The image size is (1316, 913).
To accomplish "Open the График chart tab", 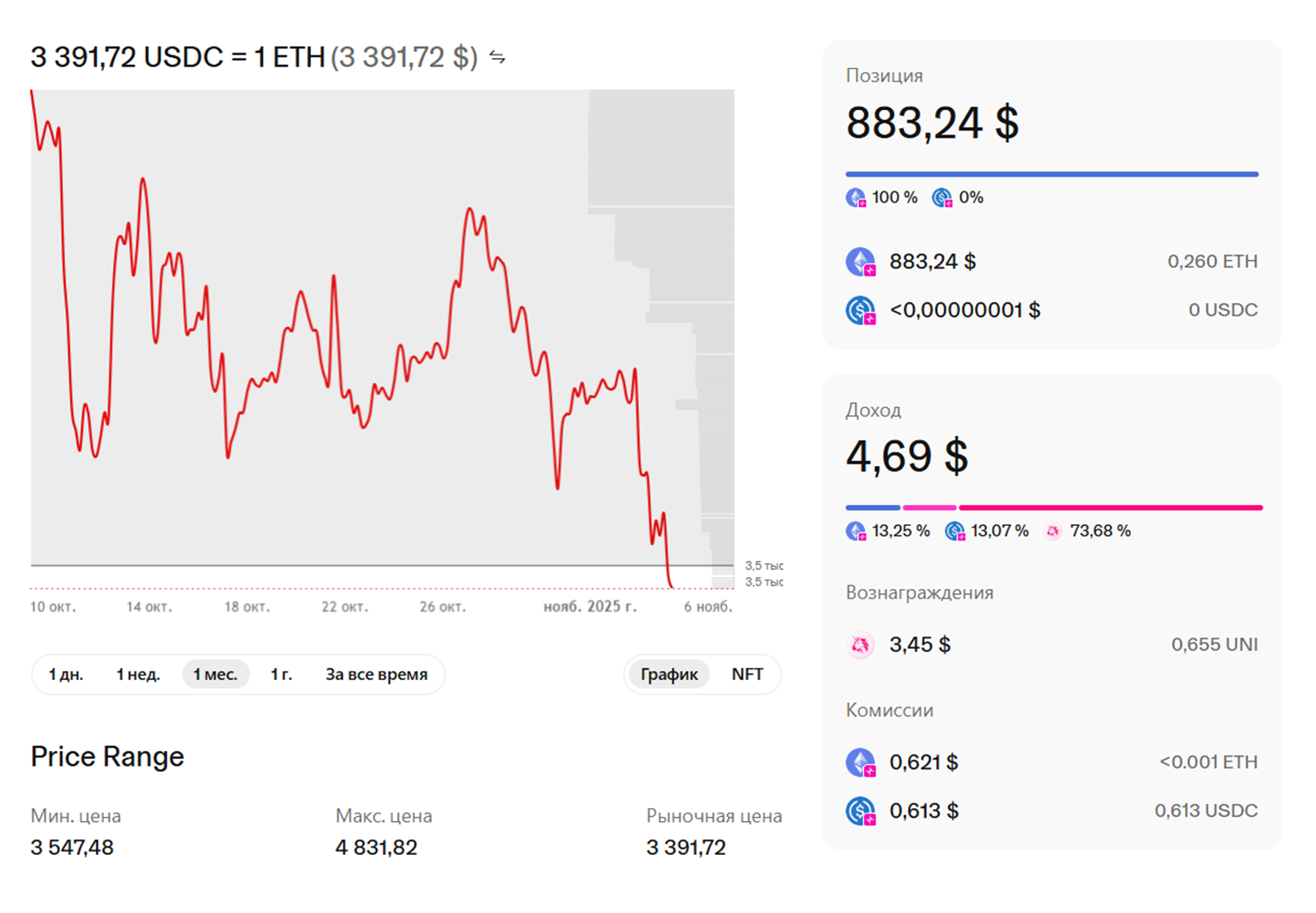I will pyautogui.click(x=669, y=674).
